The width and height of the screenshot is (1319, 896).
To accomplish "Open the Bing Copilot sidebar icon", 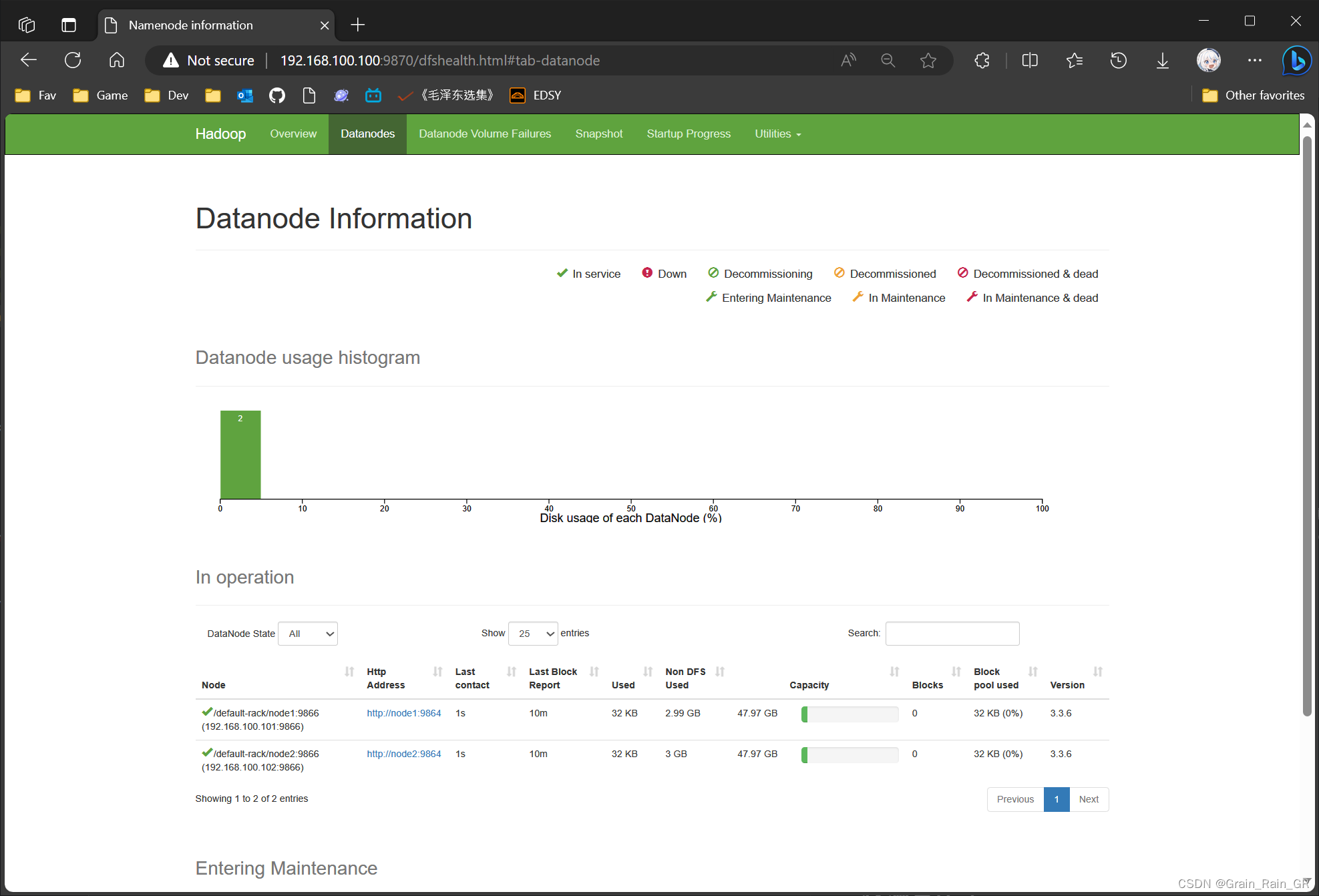I will click(x=1296, y=61).
